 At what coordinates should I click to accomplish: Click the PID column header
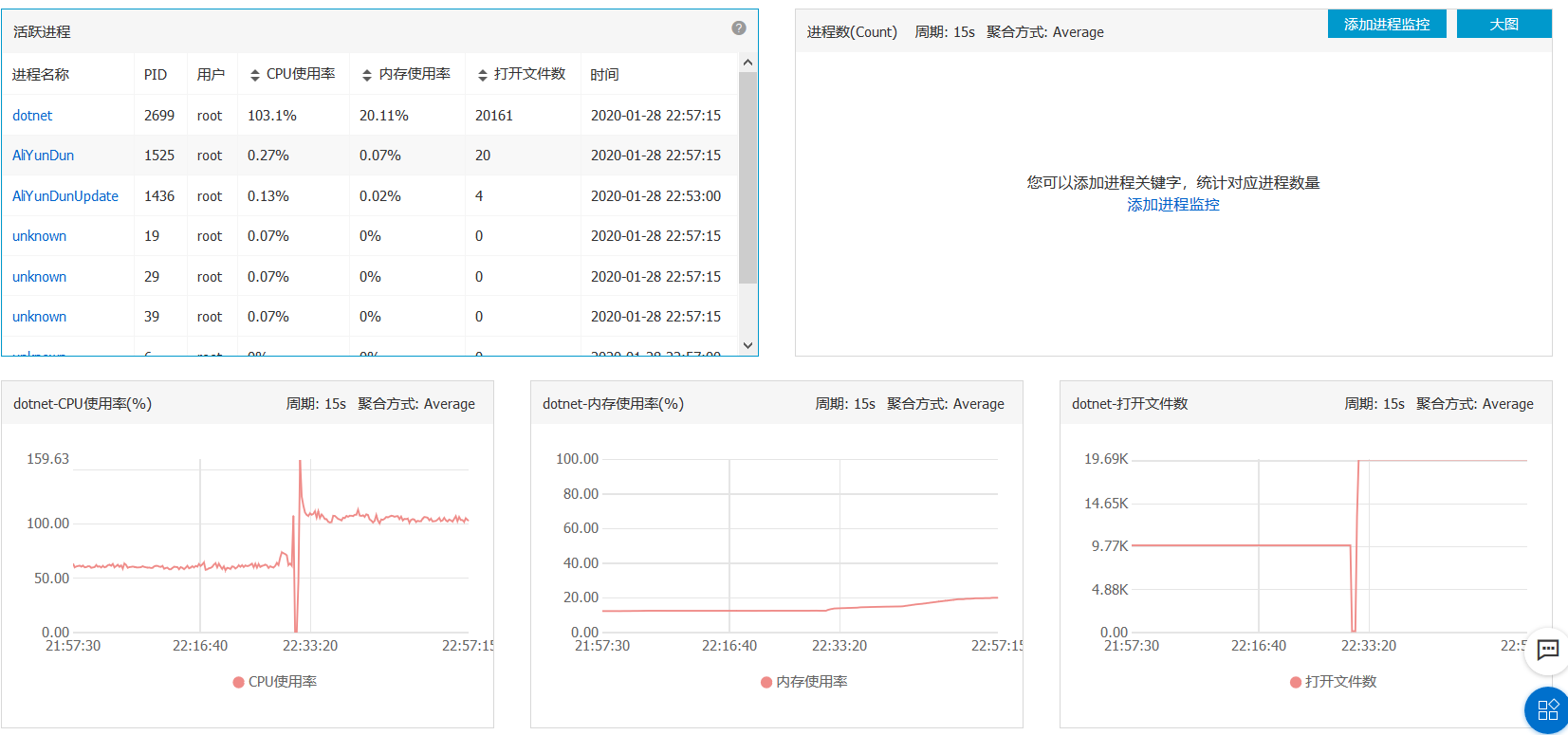click(x=156, y=75)
